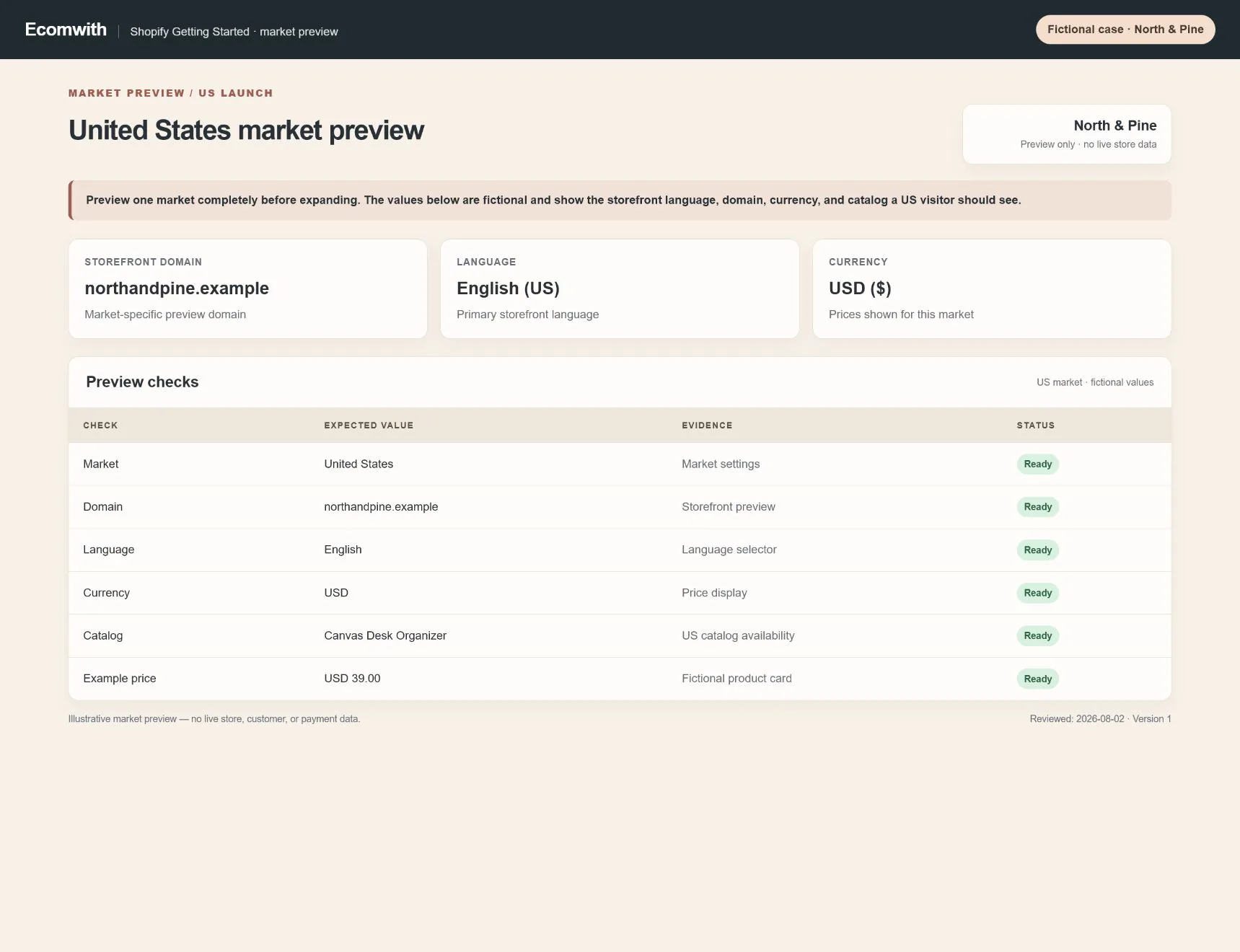1240x952 pixels.
Task: Click northandpine.example in the Domain row
Action: coord(381,507)
